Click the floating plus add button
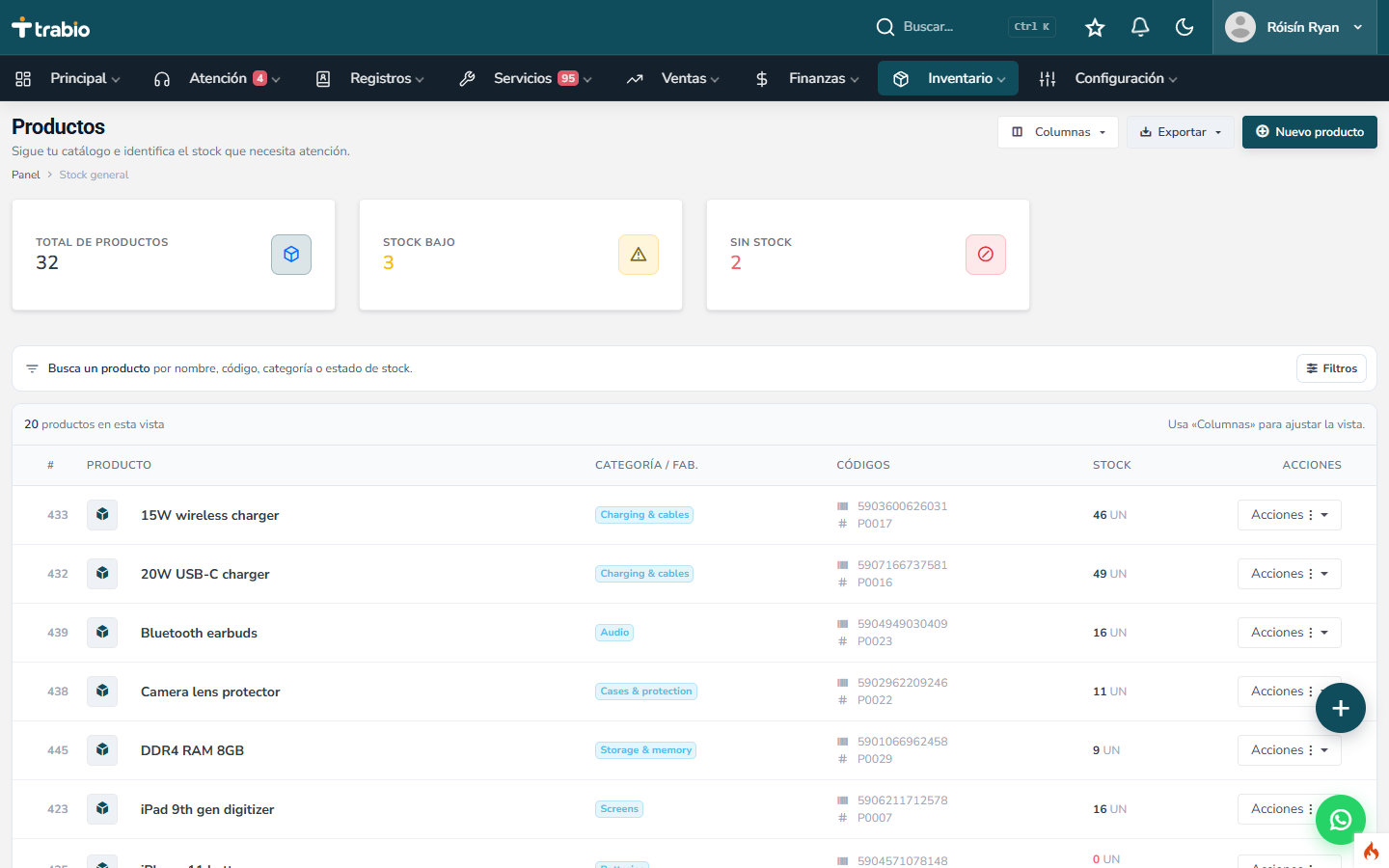 click(x=1341, y=708)
